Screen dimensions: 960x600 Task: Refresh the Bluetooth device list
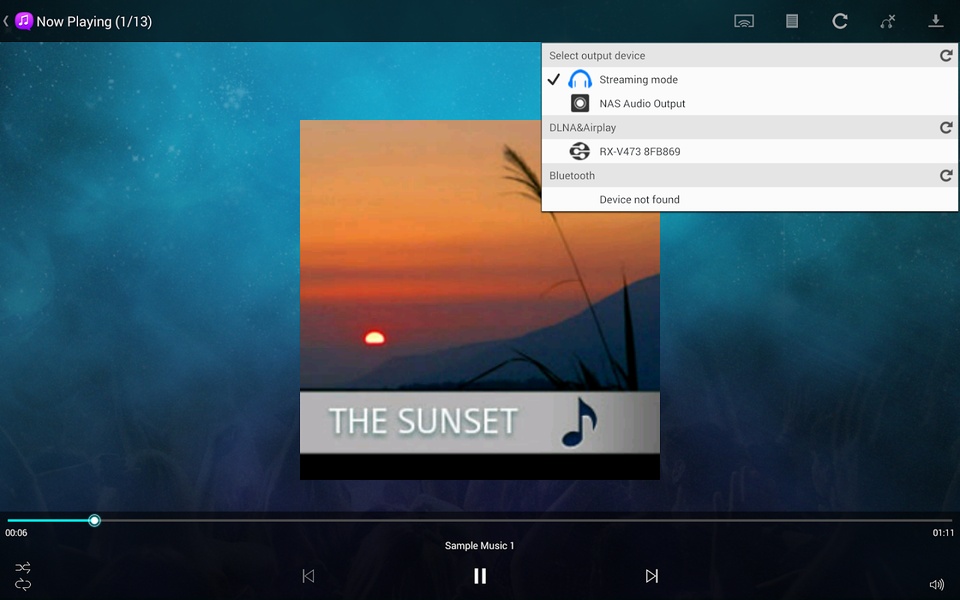coord(946,176)
